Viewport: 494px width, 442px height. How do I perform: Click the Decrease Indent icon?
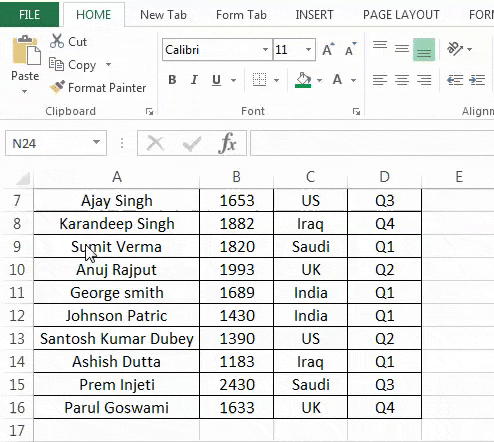(455, 80)
